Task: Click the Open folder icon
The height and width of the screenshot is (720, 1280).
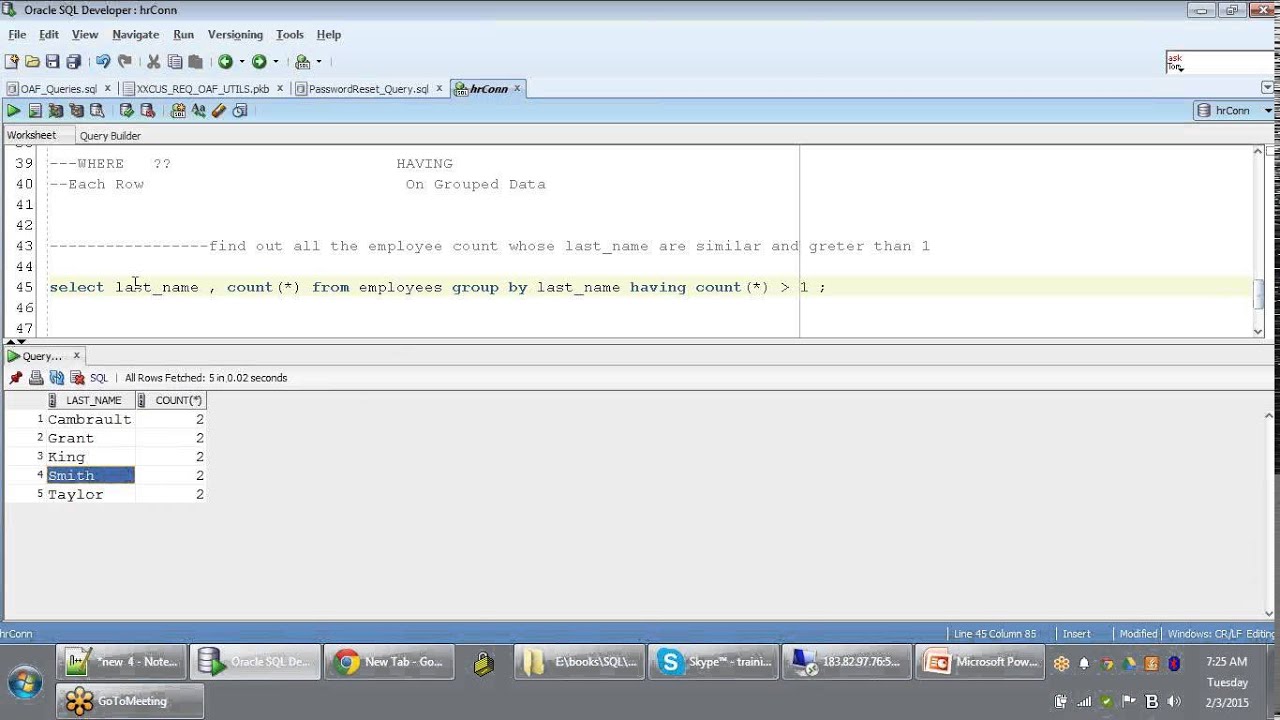Action: [32, 61]
